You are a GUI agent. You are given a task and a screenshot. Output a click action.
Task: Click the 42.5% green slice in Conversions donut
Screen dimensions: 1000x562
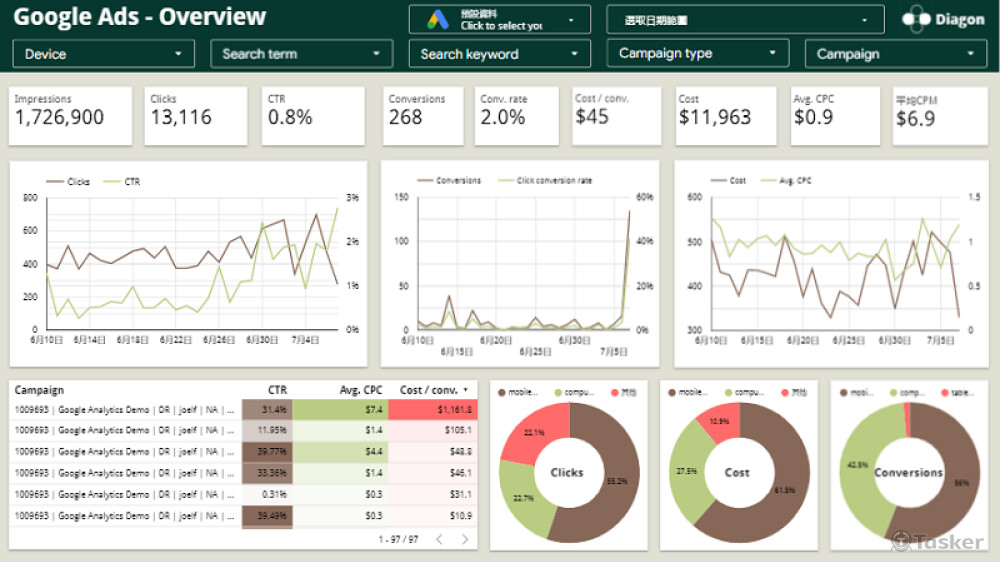tap(858, 466)
